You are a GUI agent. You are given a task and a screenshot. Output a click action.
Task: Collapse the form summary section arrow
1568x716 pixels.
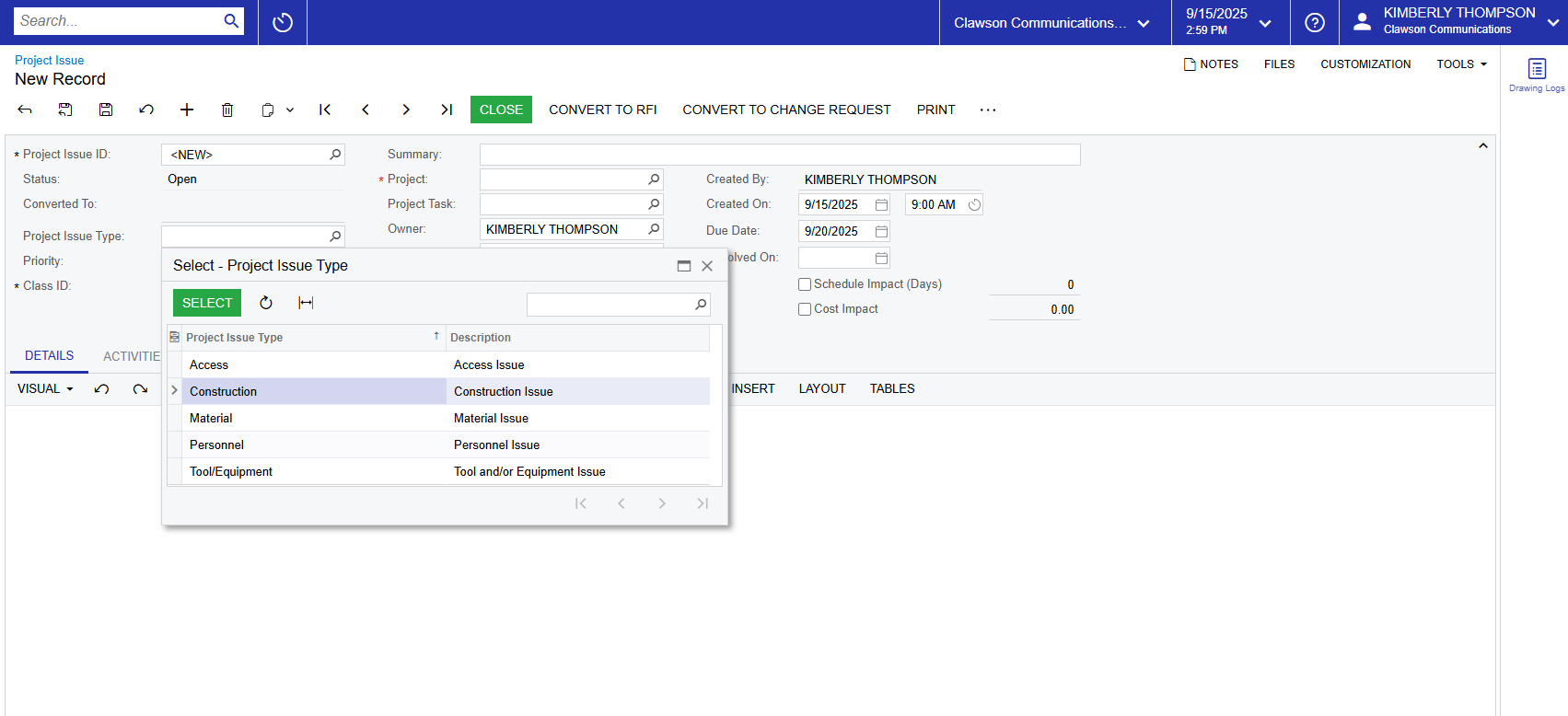coord(1482,146)
